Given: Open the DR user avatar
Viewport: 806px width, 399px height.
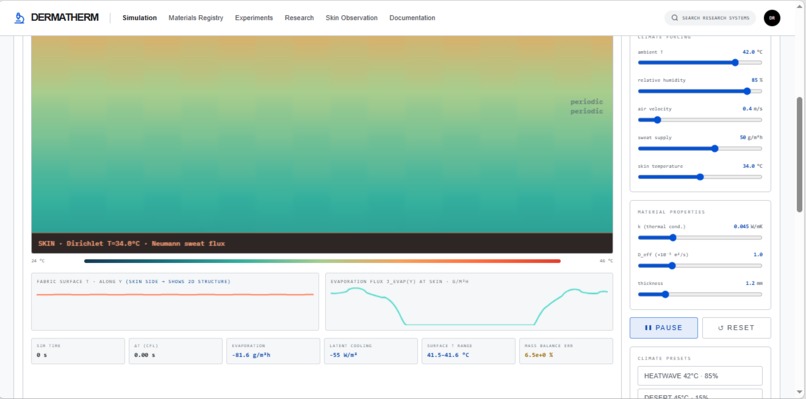Looking at the screenshot, I should pyautogui.click(x=772, y=18).
